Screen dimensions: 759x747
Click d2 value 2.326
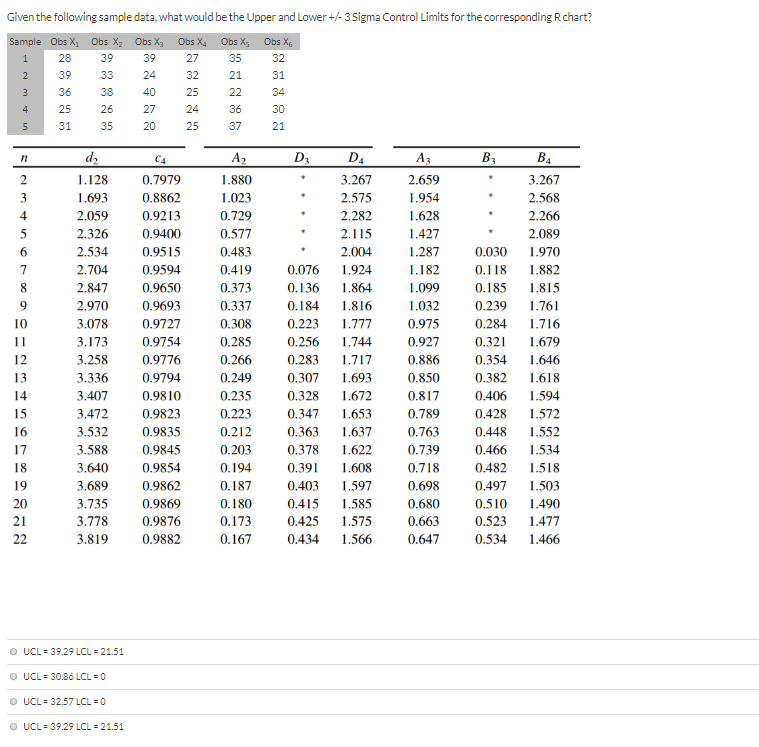click(92, 234)
